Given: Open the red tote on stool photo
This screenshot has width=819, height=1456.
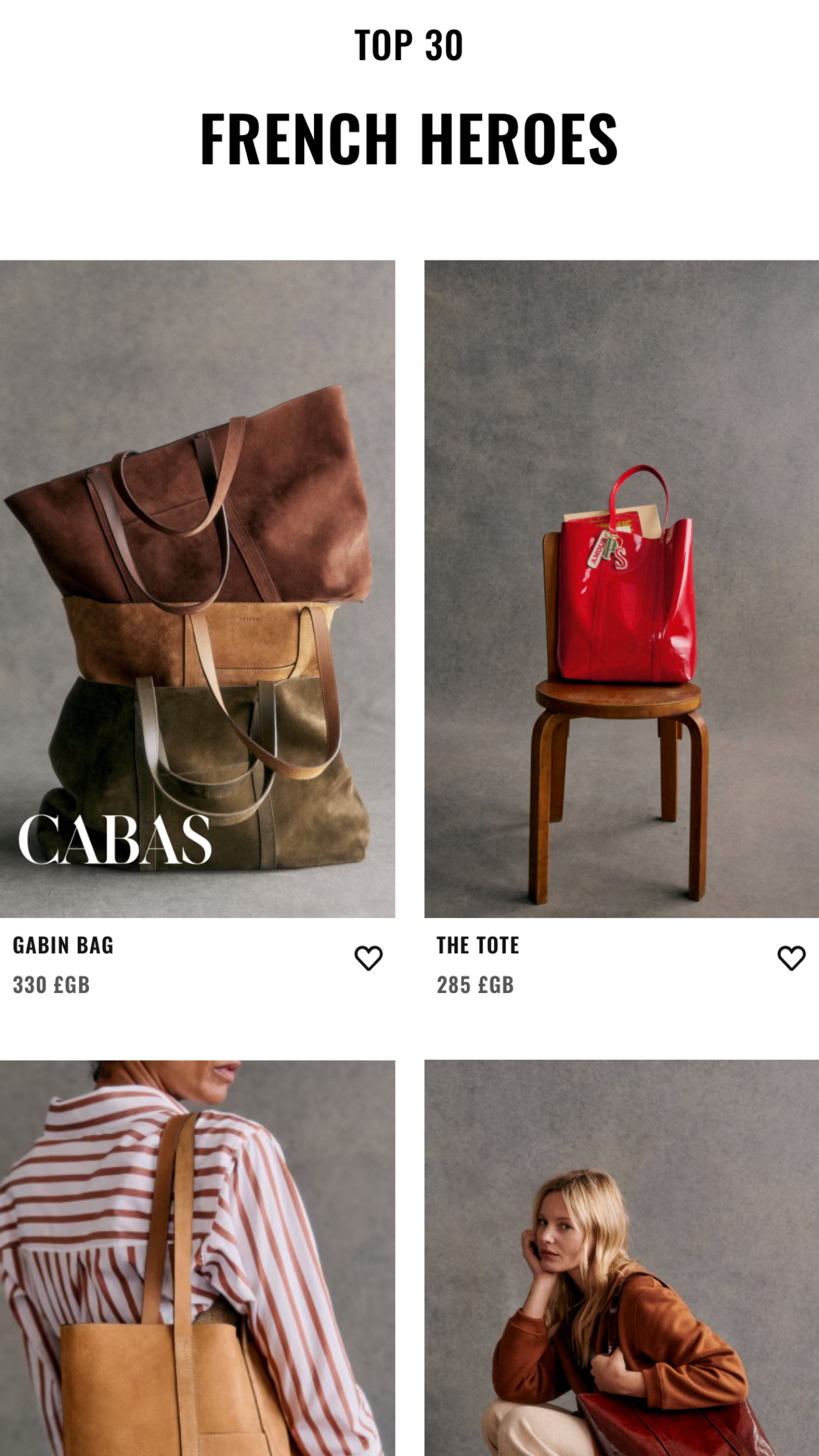Looking at the screenshot, I should click(x=621, y=588).
